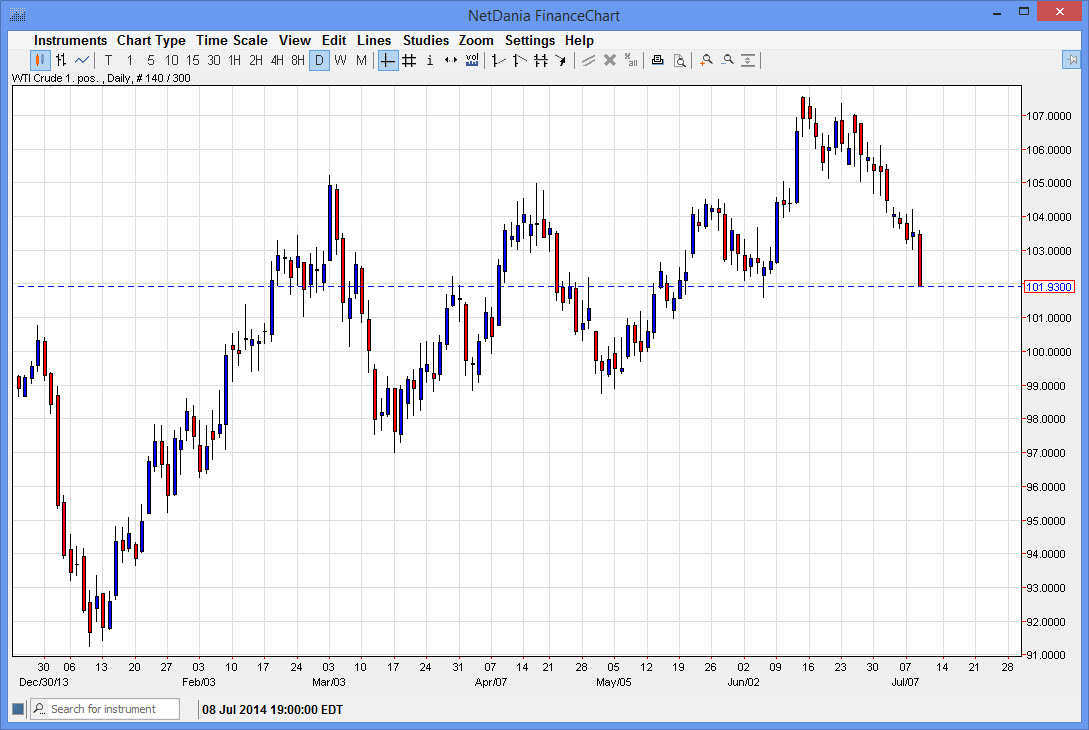Image resolution: width=1089 pixels, height=730 pixels.
Task: Open the Studies menu
Action: pyautogui.click(x=426, y=40)
